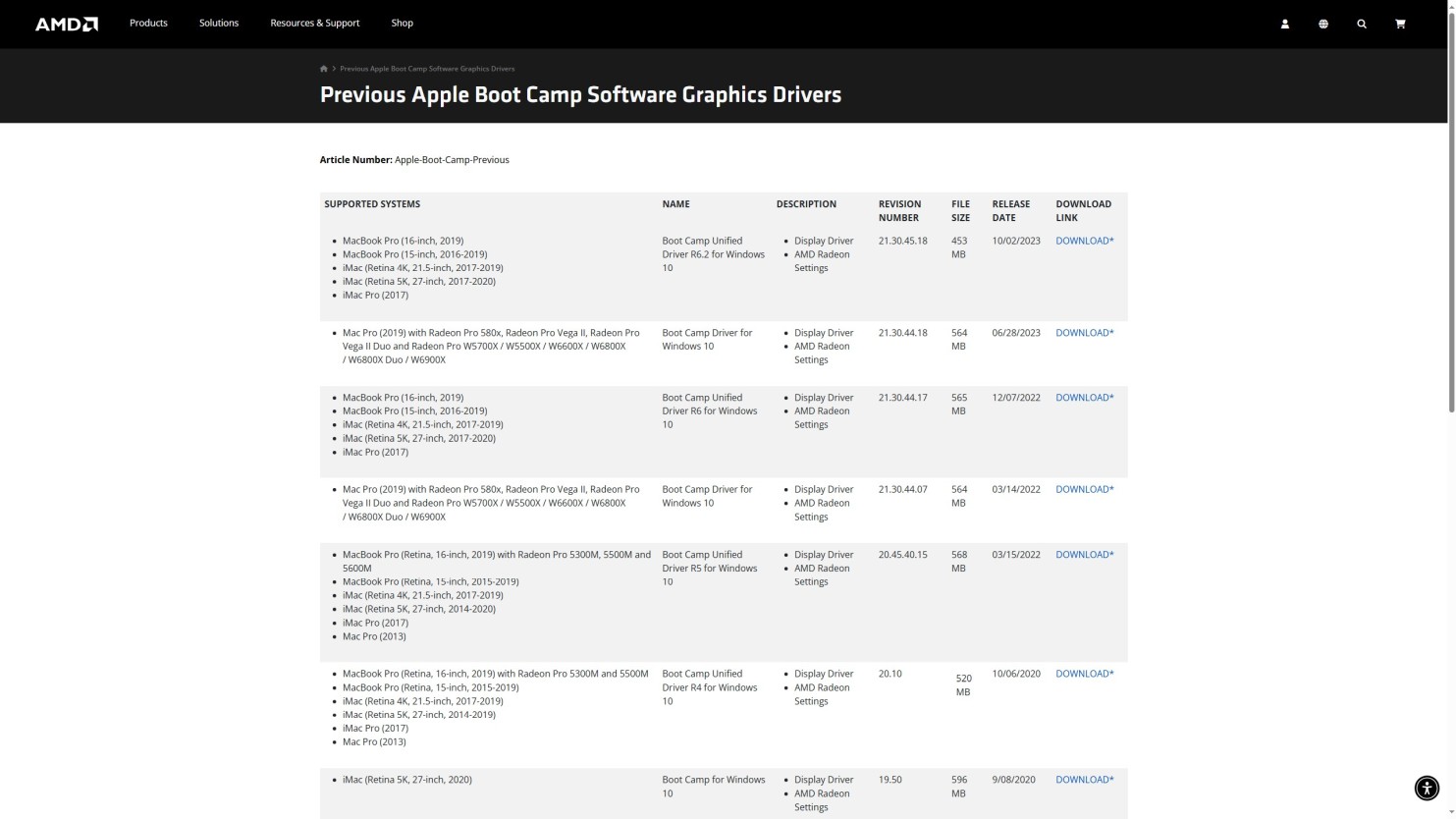This screenshot has height=819, width=1456.
Task: Select Boot Camp Unified Driver R6.2 name
Action: point(713,254)
